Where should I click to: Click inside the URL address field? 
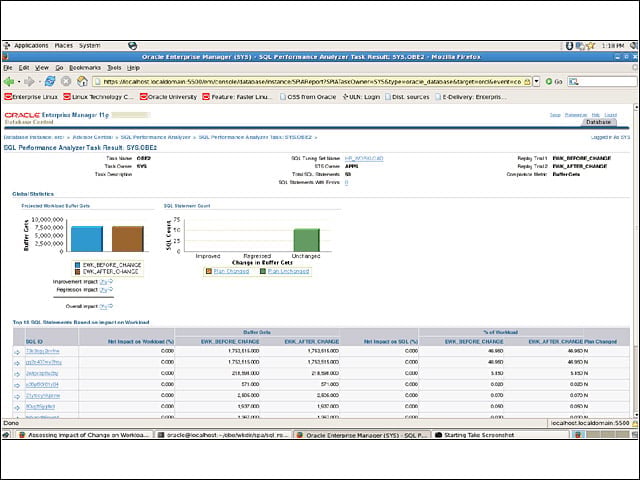(312, 82)
